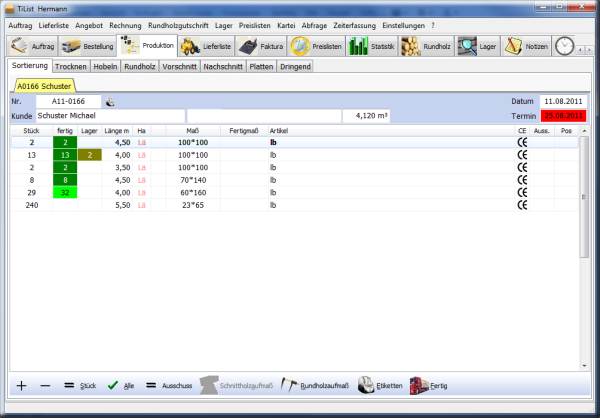Image resolution: width=600 pixels, height=418 pixels.
Task: Open the Lieferliste loader icon
Action: (x=190, y=46)
